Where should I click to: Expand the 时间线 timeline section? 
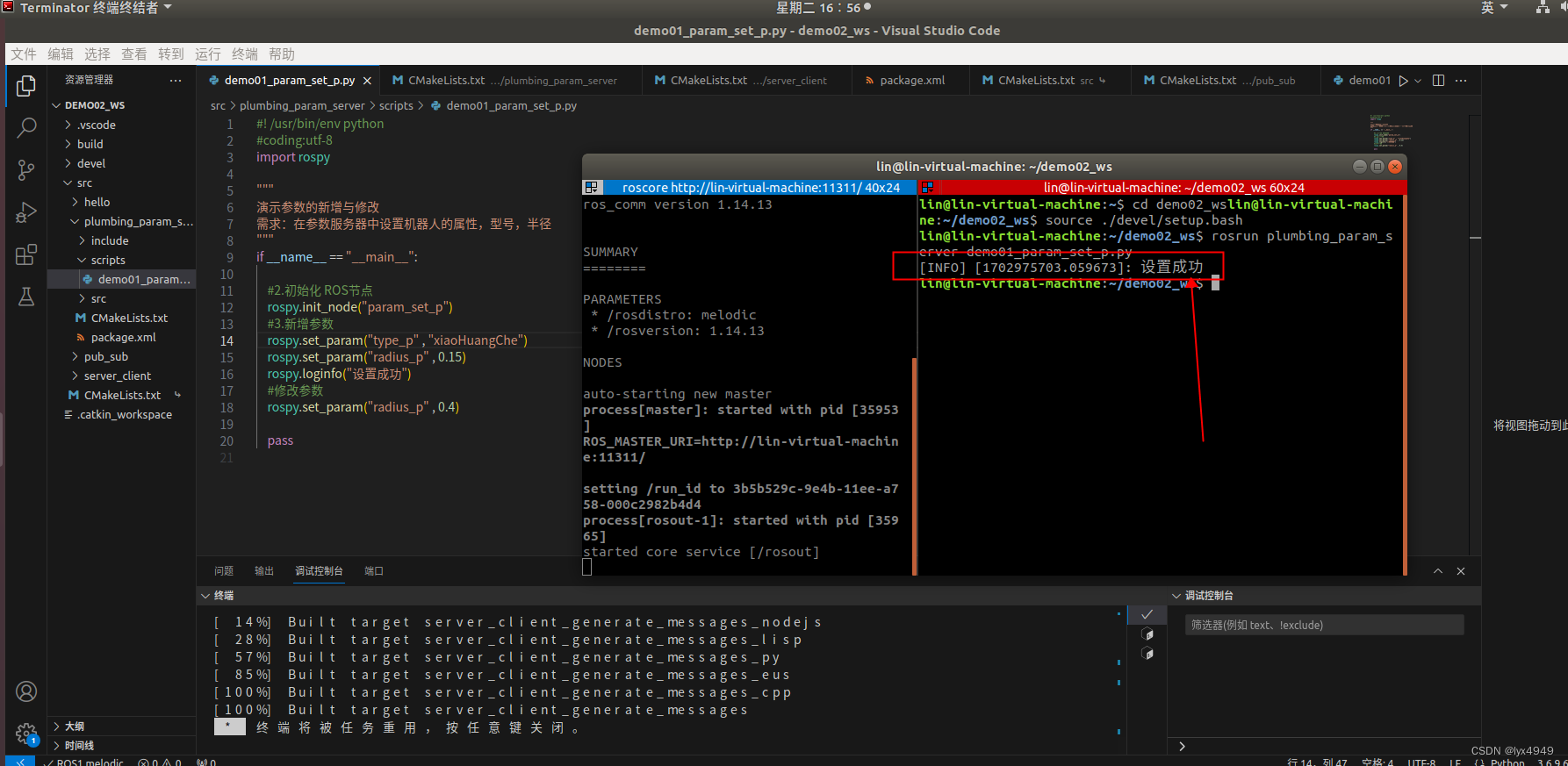click(122, 746)
